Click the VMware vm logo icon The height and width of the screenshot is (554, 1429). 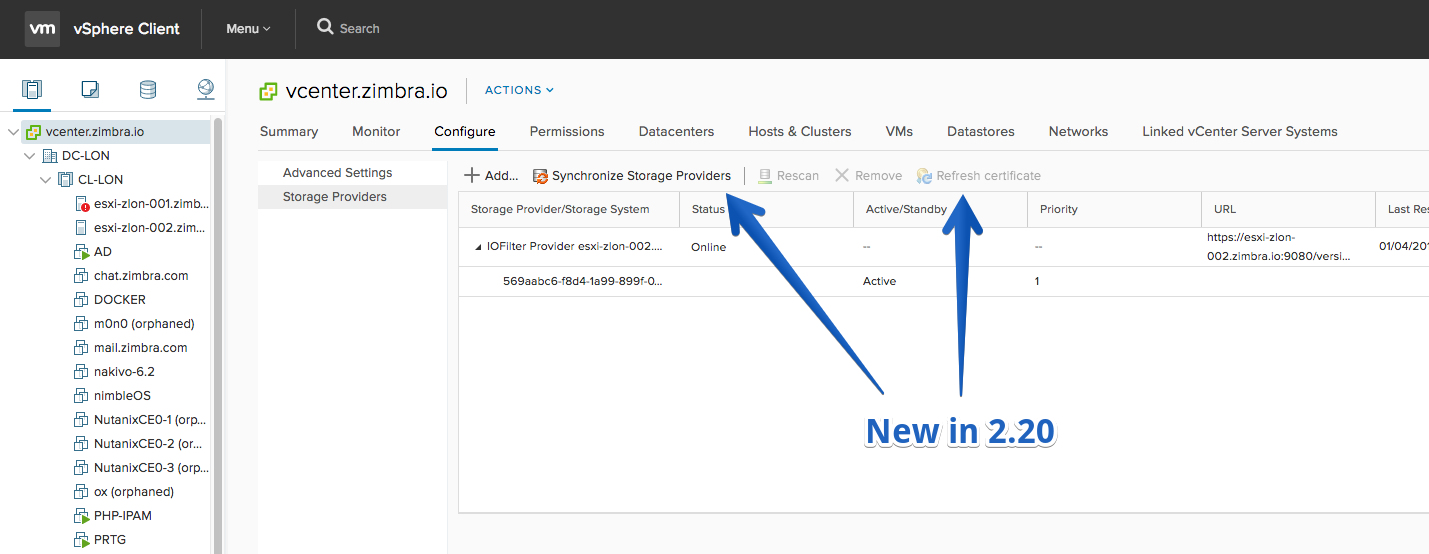(x=42, y=29)
